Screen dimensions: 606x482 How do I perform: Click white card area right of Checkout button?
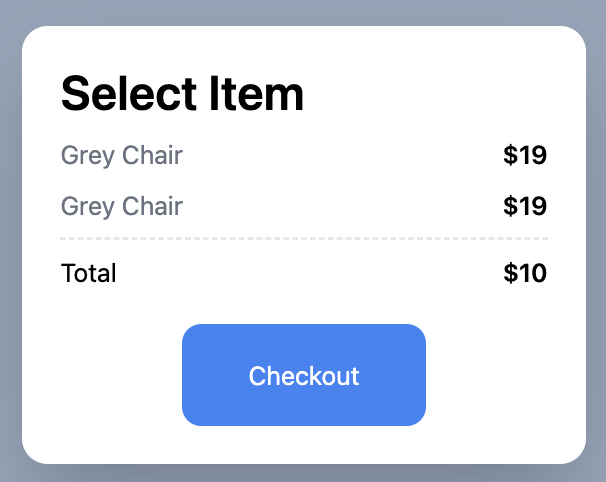[506, 375]
